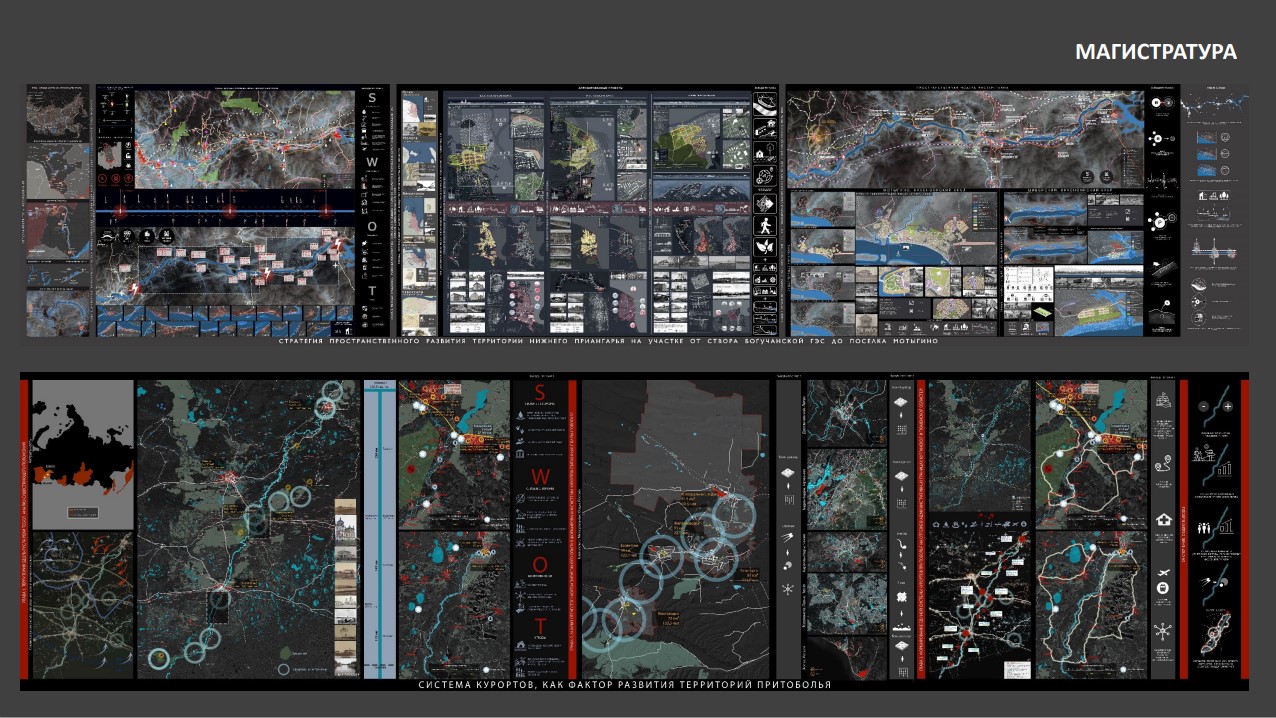Click the middle red glowing node on blue timeline

pos(229,213)
